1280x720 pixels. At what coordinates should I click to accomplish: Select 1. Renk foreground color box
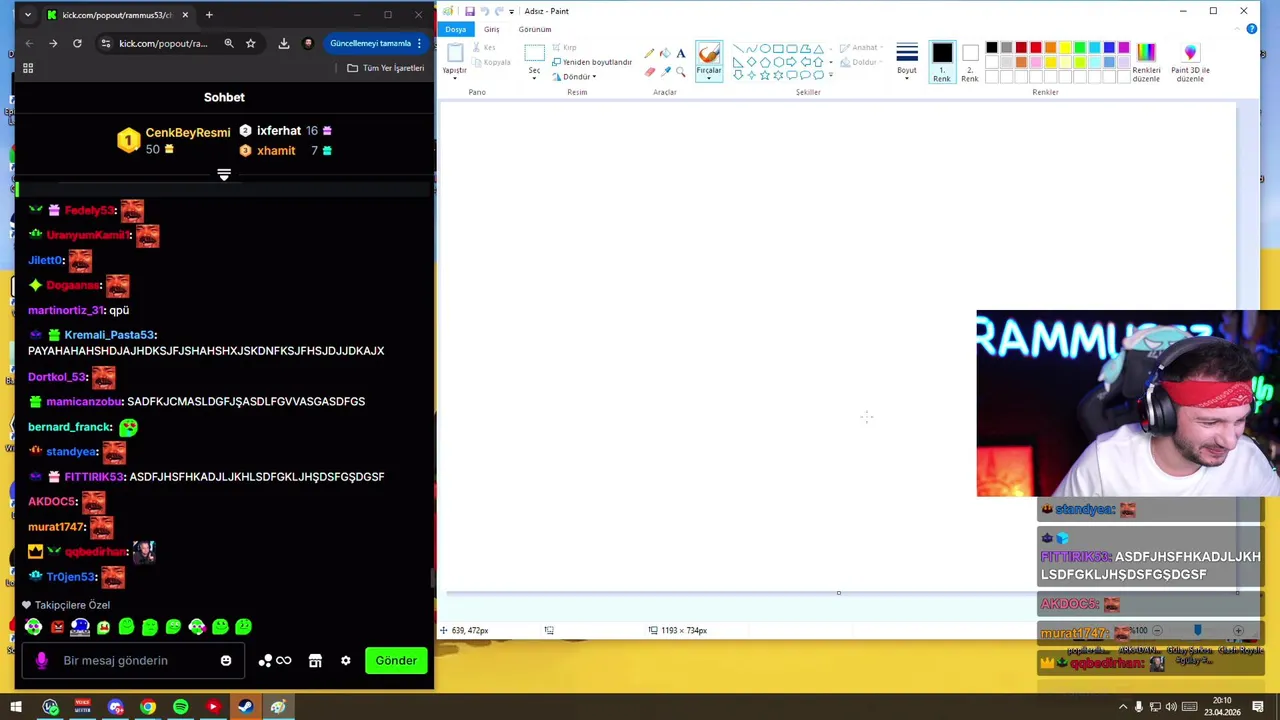[942, 62]
